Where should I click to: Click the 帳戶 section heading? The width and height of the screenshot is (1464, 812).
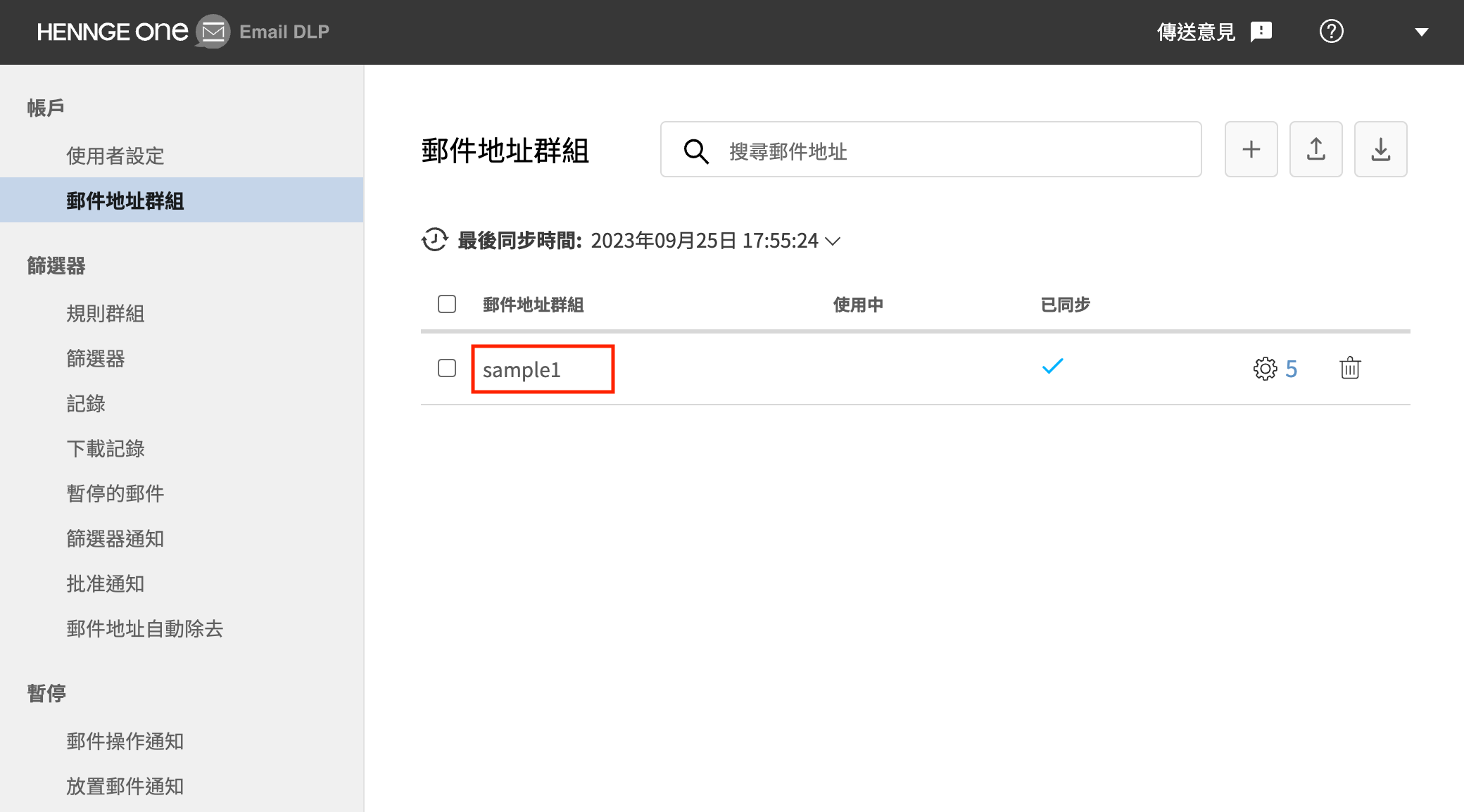[46, 107]
